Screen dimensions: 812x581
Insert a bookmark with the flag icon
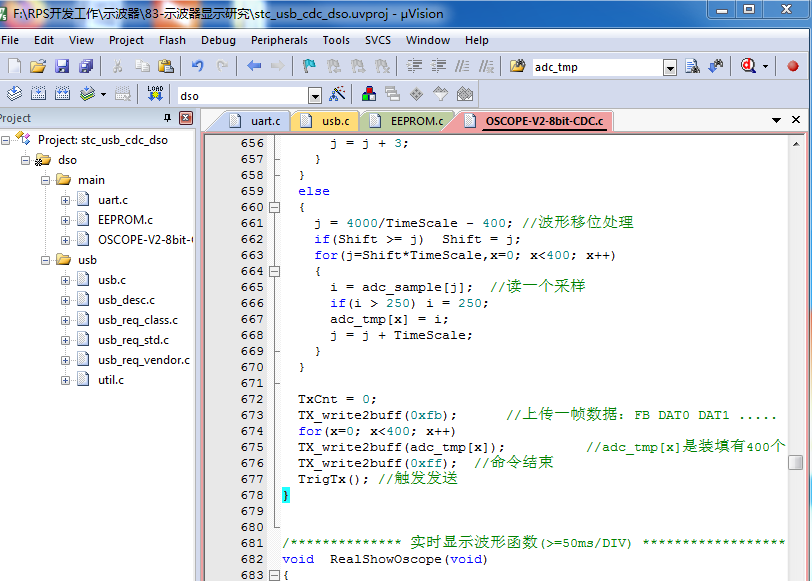(x=309, y=66)
